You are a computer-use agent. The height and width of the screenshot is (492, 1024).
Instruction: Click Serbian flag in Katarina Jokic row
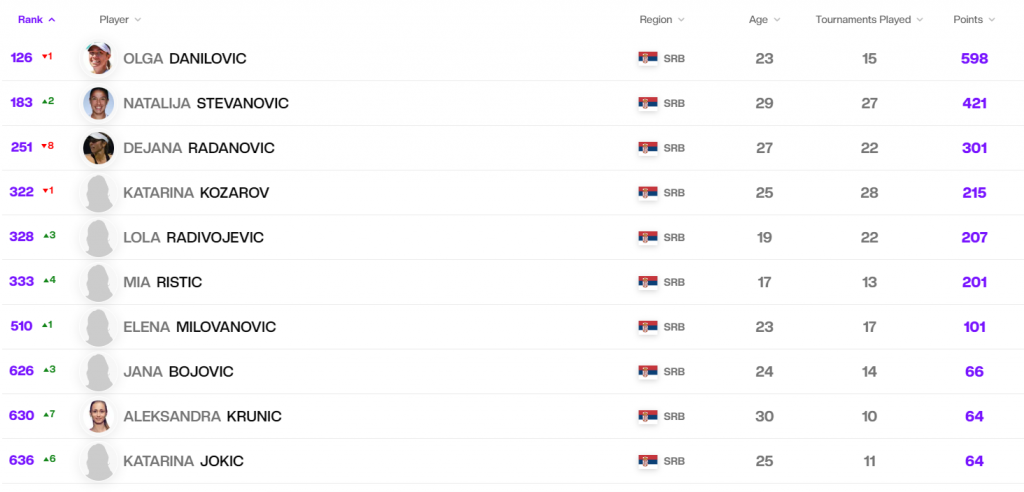pos(648,461)
